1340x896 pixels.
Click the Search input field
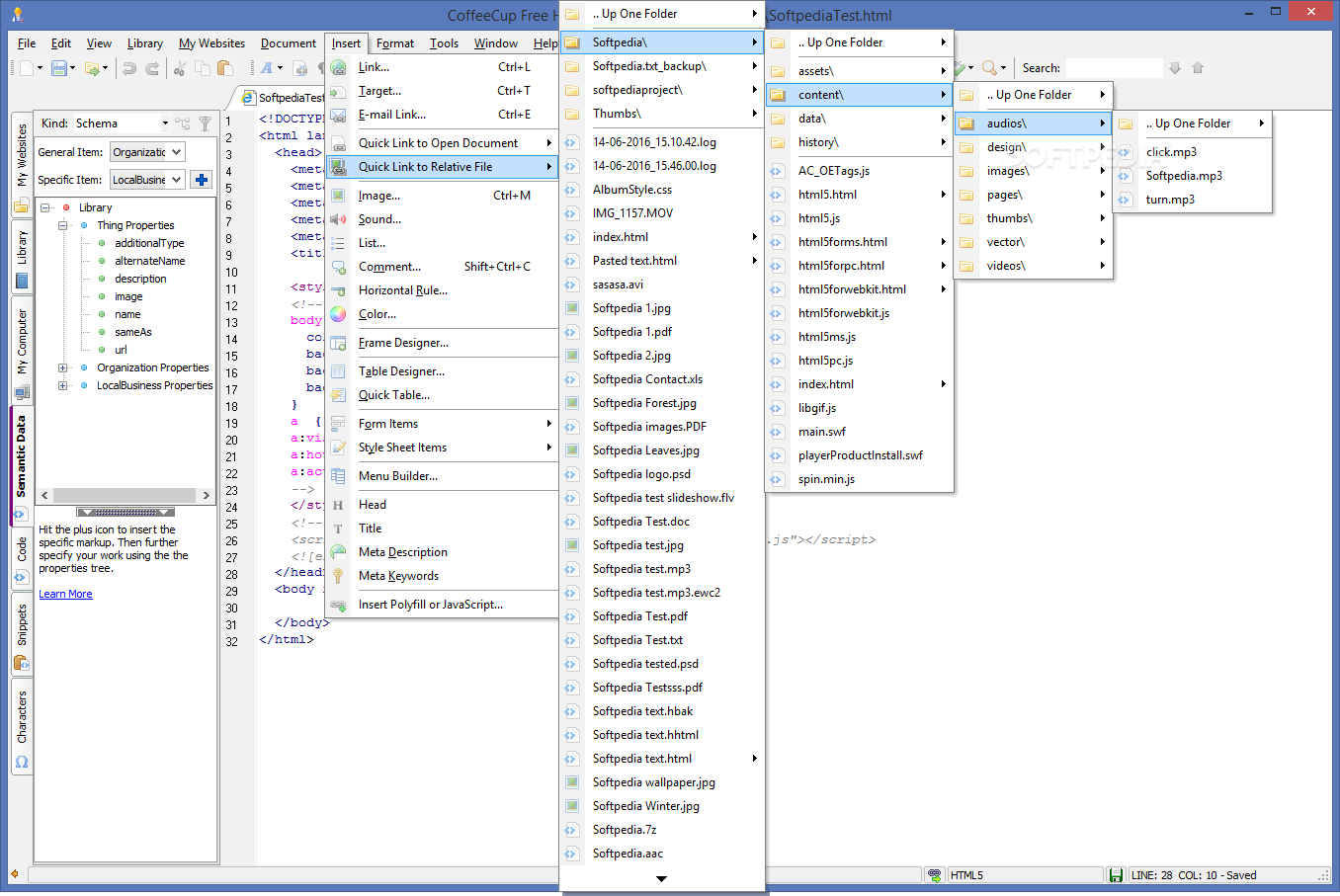click(1114, 68)
